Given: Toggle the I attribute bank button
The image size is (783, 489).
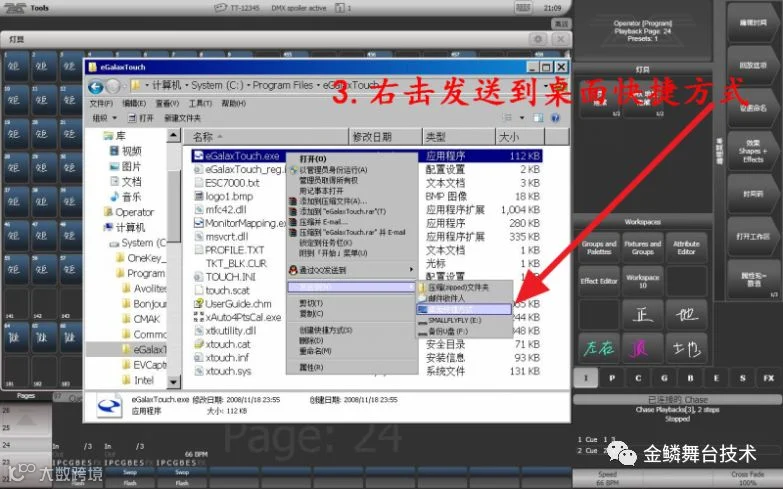Looking at the screenshot, I should (x=586, y=378).
